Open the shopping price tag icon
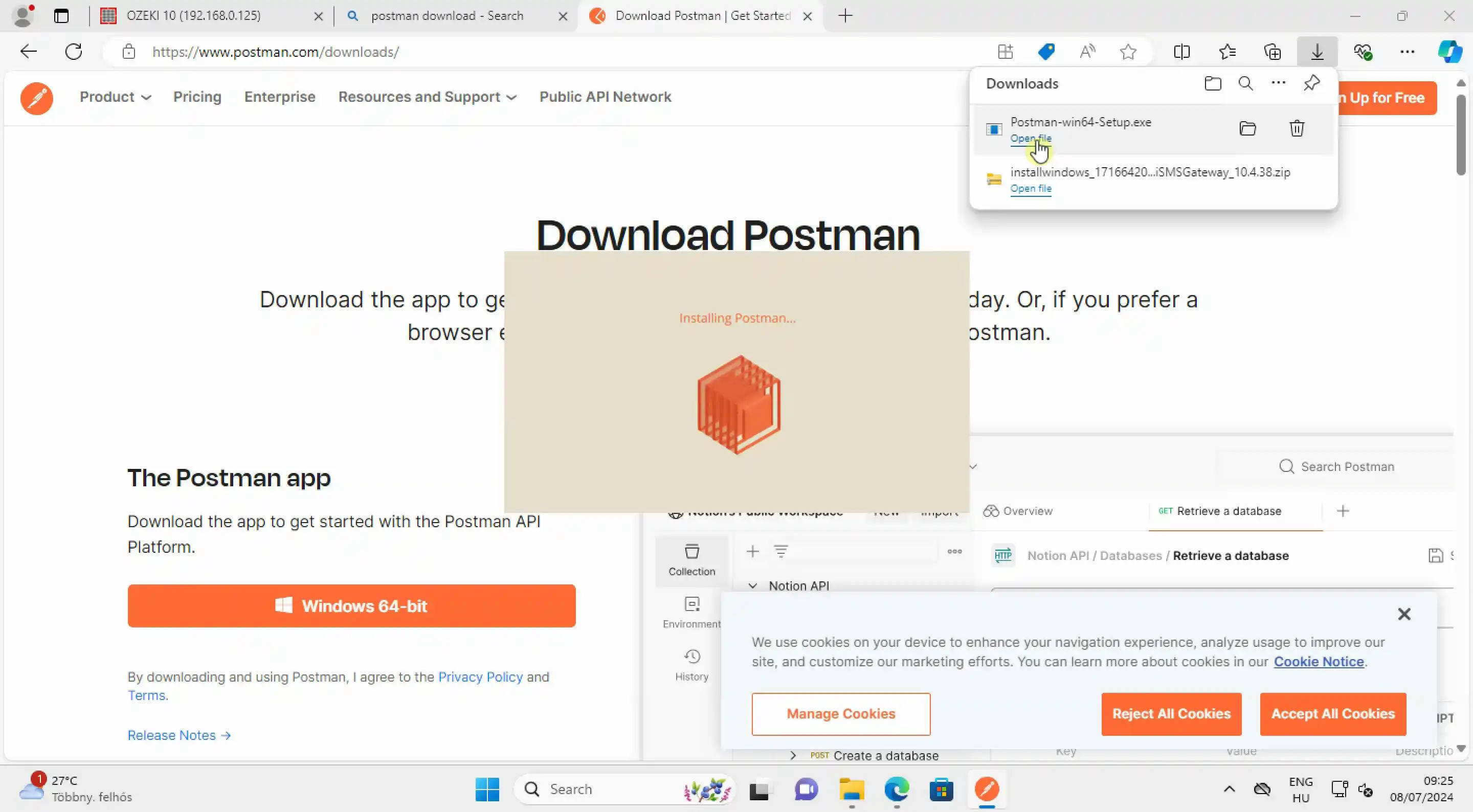Image resolution: width=1473 pixels, height=812 pixels. click(x=1046, y=52)
